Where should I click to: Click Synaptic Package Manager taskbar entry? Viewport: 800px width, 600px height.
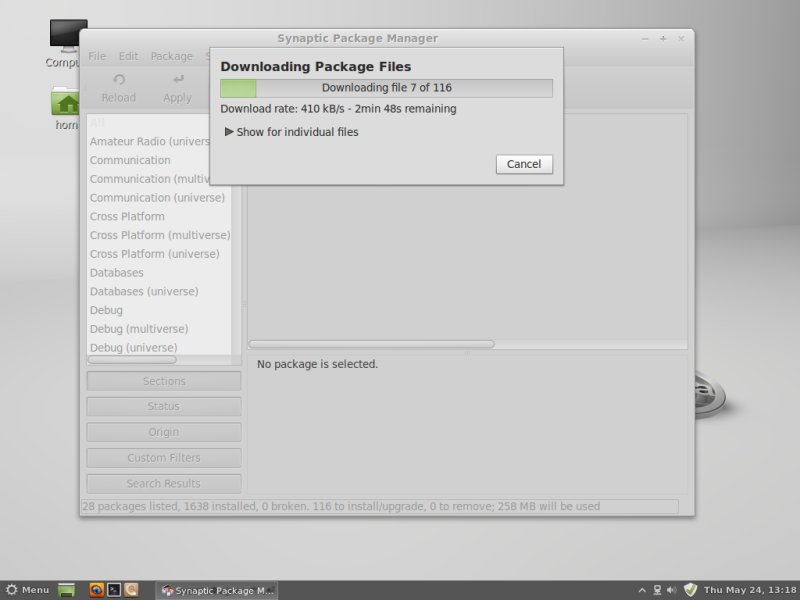pos(217,590)
